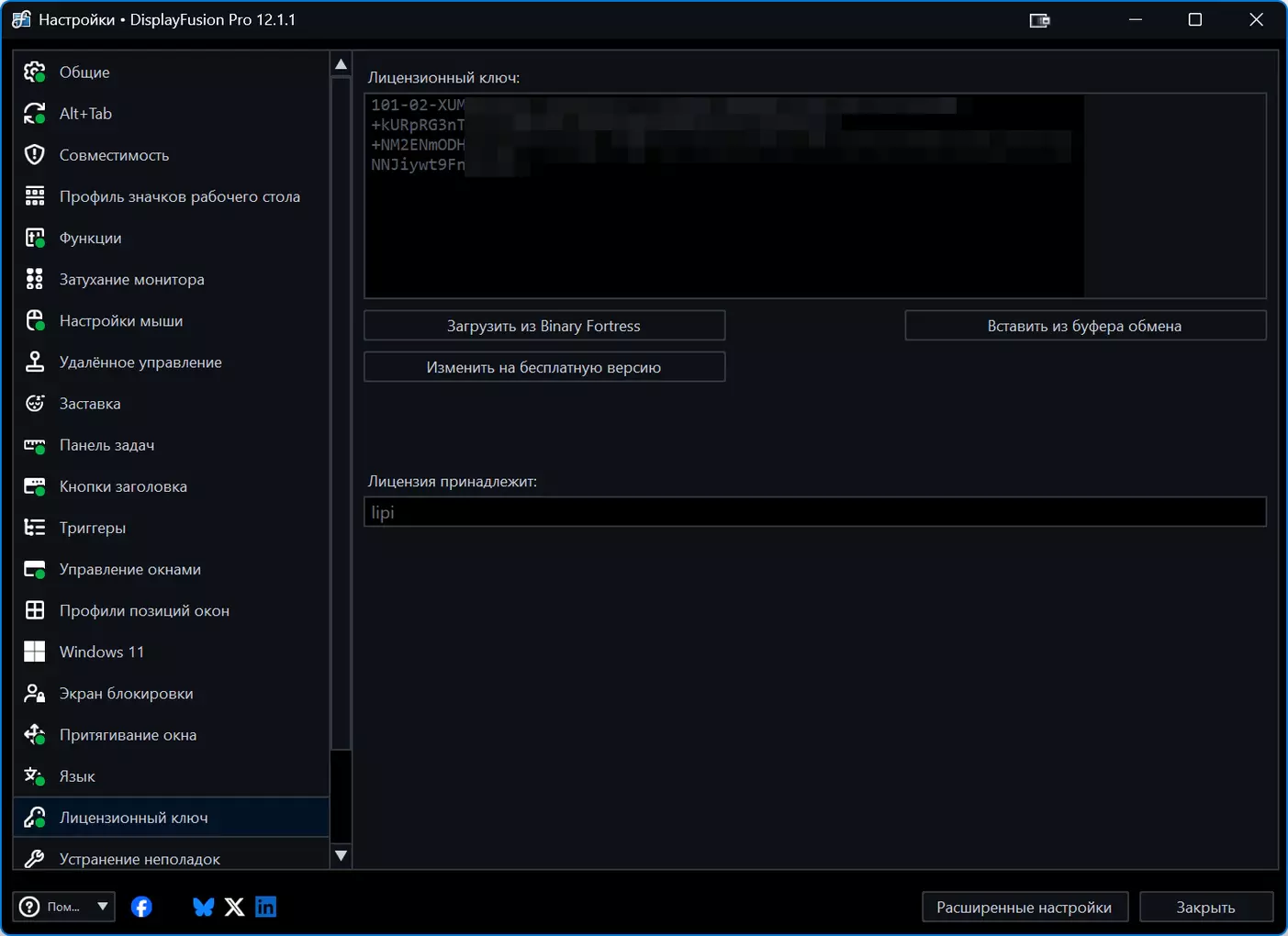Viewport: 1288px width, 936px height.
Task: Click Вставить из буфера обмена button
Action: 1085,326
